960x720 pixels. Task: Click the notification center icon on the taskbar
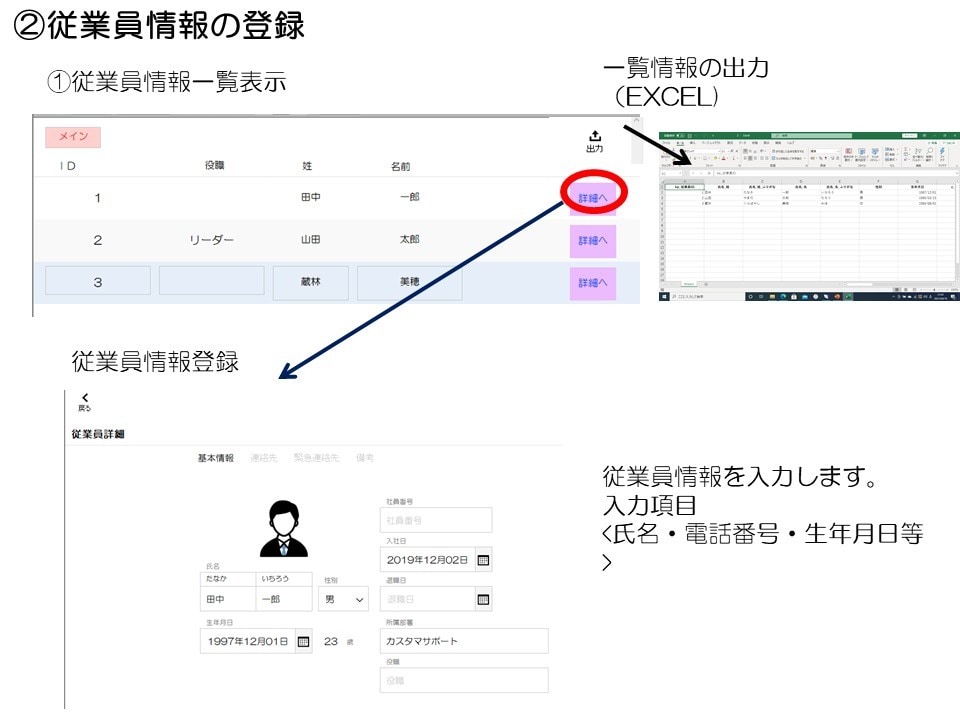[953, 296]
